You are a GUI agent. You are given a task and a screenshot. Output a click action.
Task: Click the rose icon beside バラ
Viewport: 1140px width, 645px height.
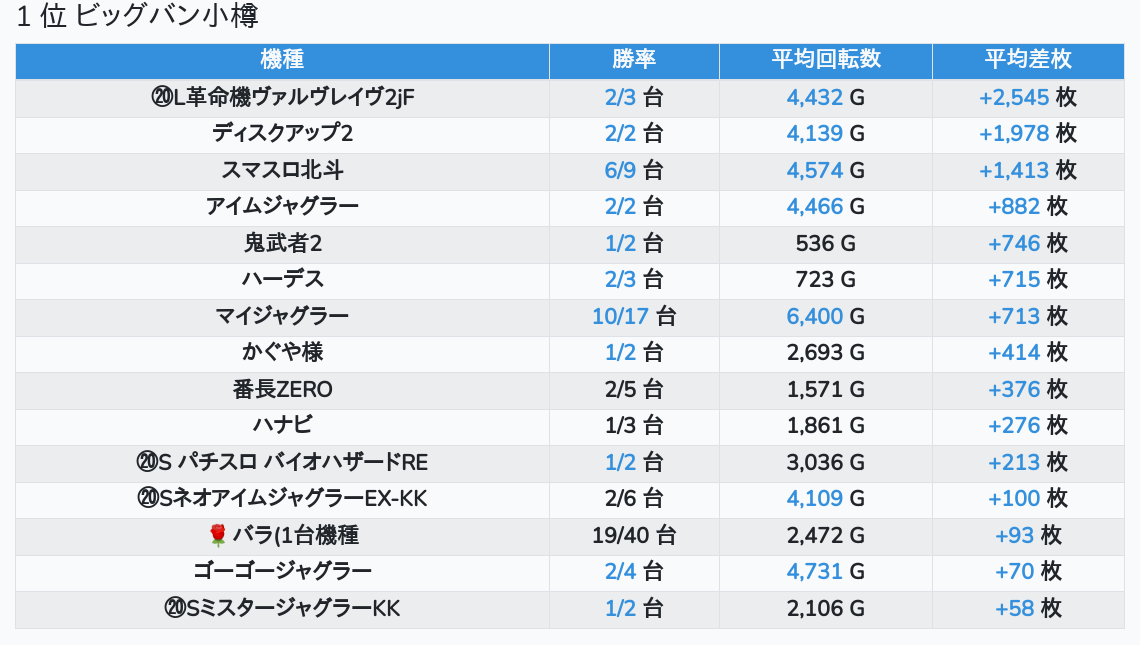coord(218,536)
